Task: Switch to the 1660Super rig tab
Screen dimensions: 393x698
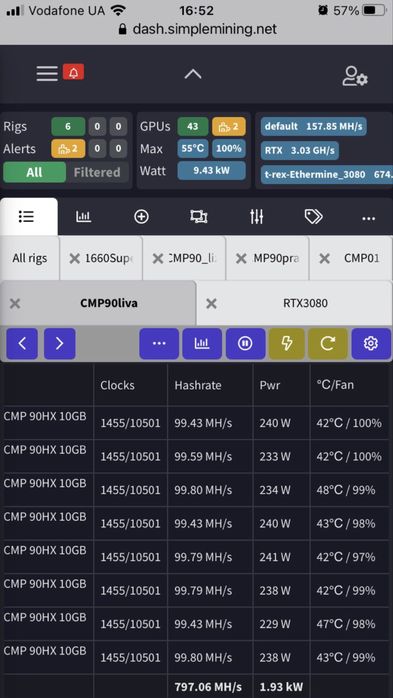Action: (x=109, y=259)
